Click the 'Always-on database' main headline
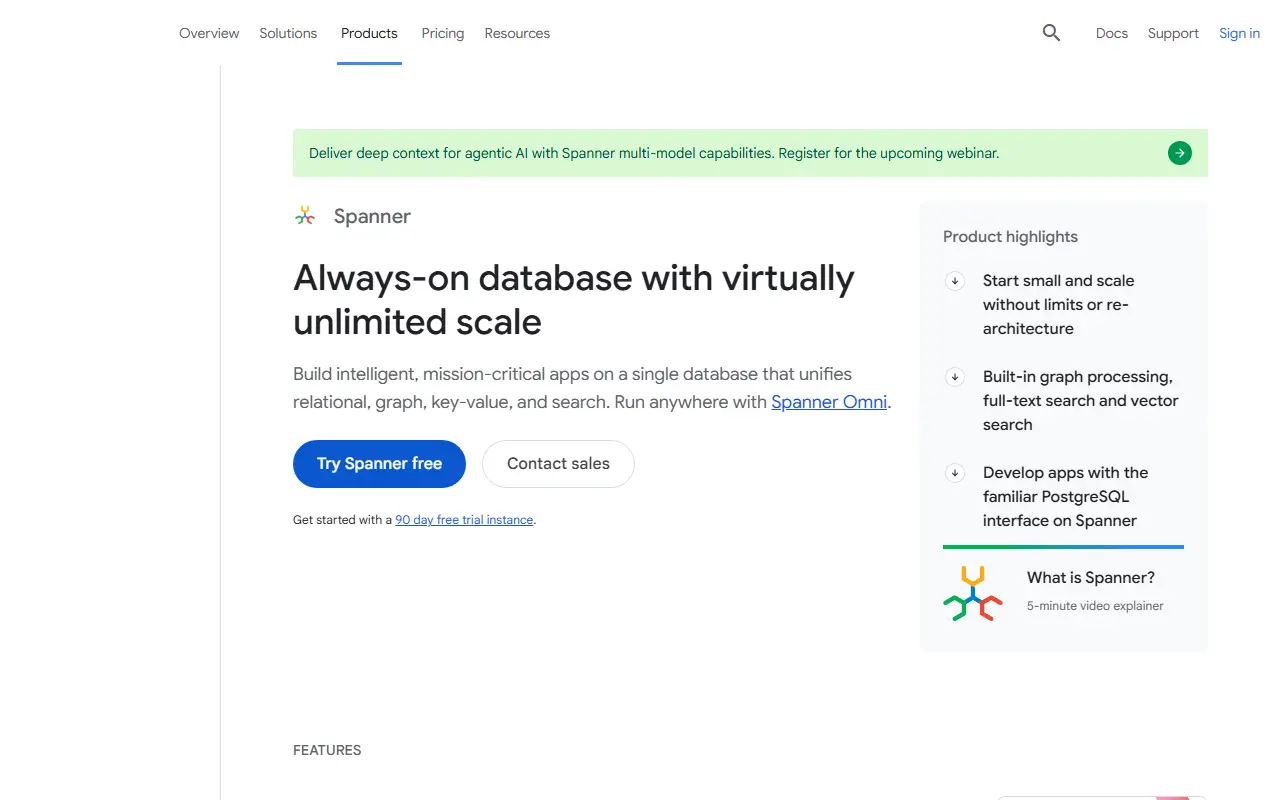This screenshot has width=1280, height=800. [x=574, y=299]
